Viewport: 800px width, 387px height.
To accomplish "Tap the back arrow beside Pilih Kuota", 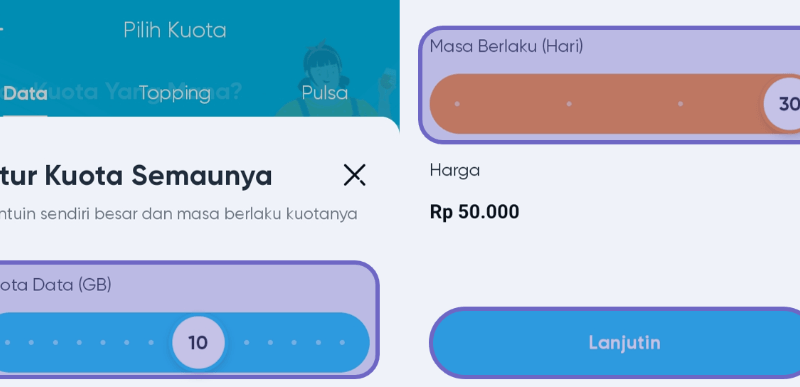I will 1,30.
